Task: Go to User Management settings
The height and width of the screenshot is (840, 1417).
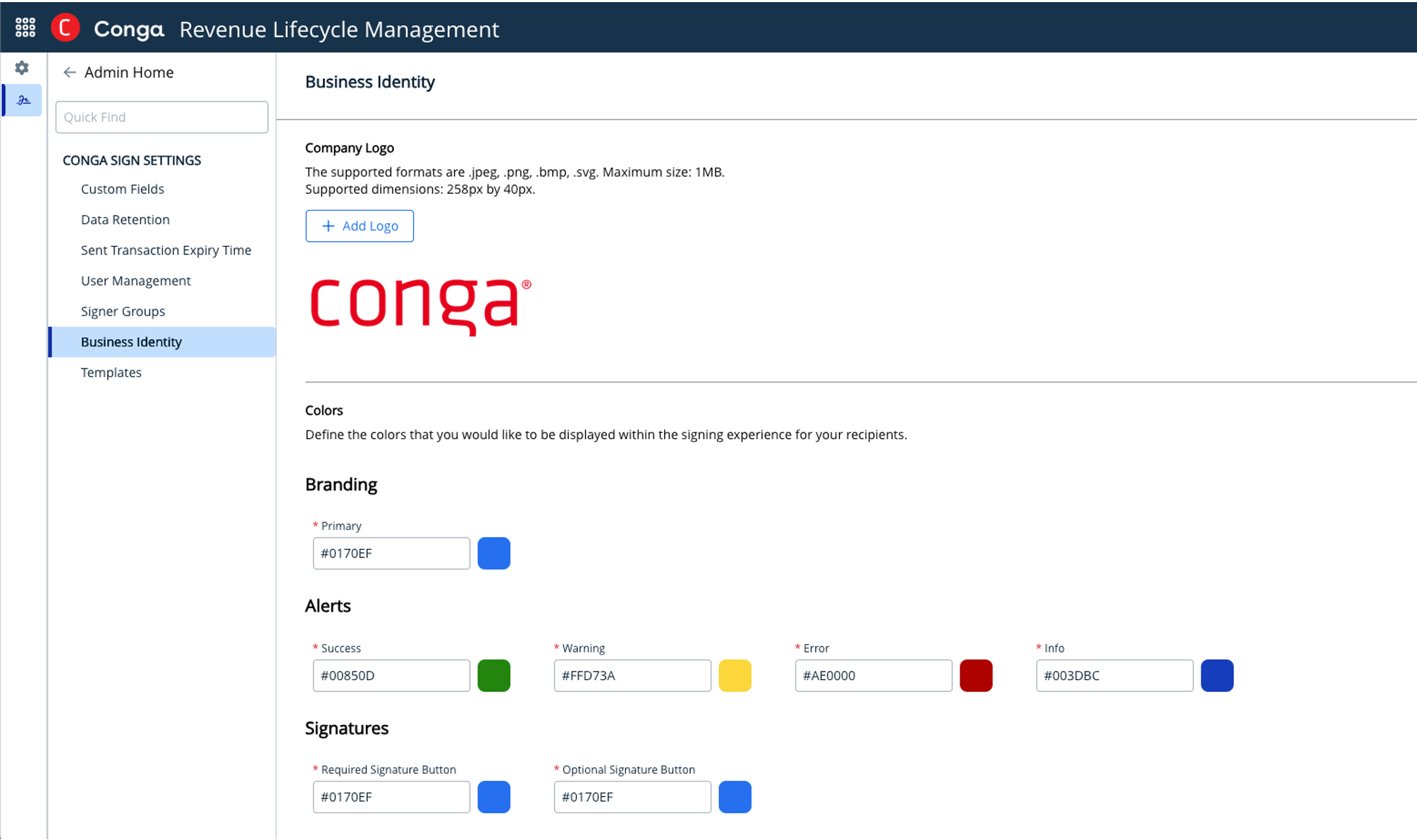Action: pos(135,280)
